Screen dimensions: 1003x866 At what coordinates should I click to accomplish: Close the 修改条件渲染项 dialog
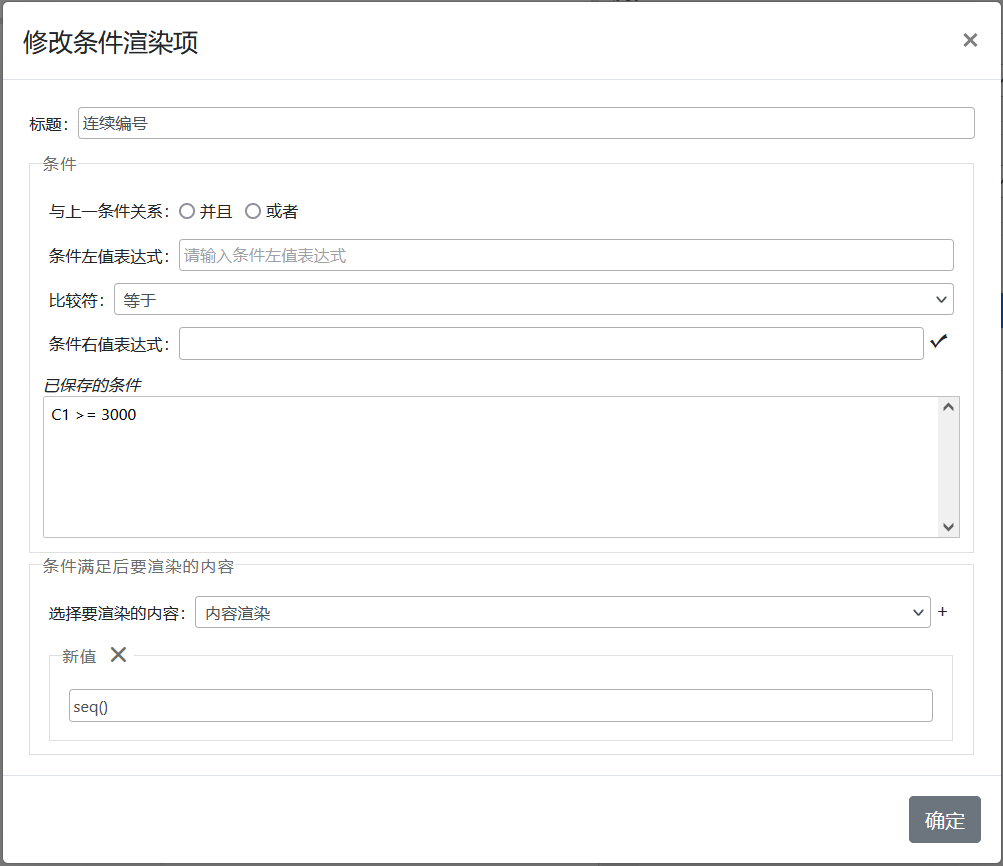[x=970, y=40]
